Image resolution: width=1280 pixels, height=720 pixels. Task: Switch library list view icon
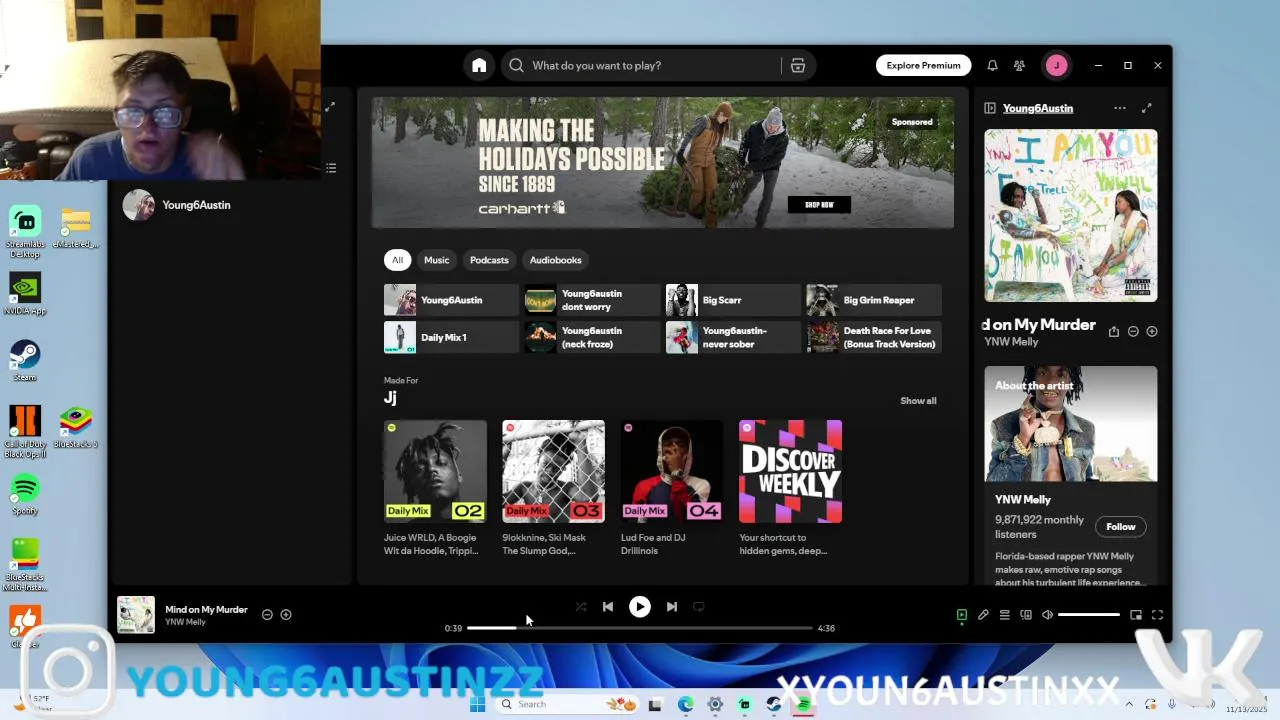tap(330, 168)
